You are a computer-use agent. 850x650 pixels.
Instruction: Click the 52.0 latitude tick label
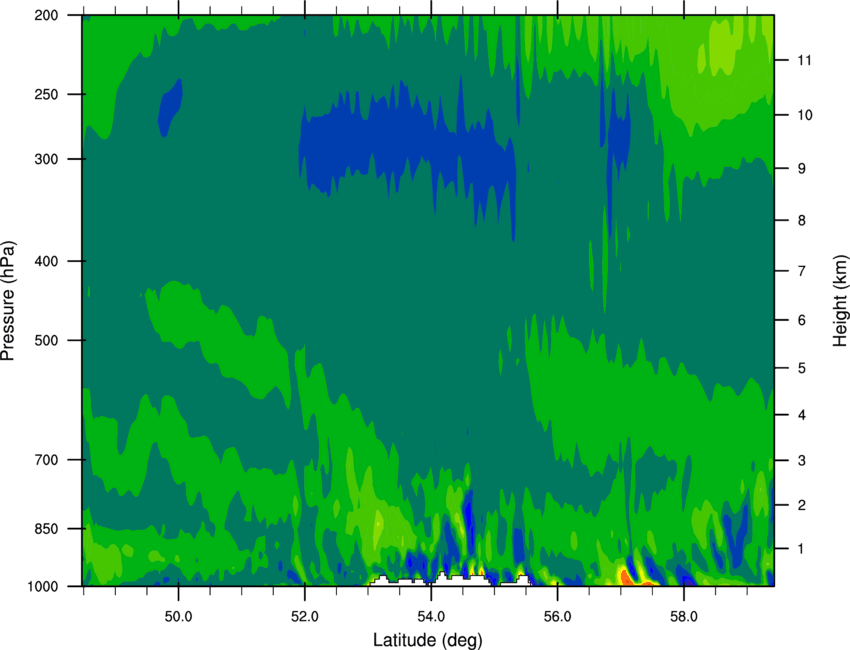pos(305,617)
